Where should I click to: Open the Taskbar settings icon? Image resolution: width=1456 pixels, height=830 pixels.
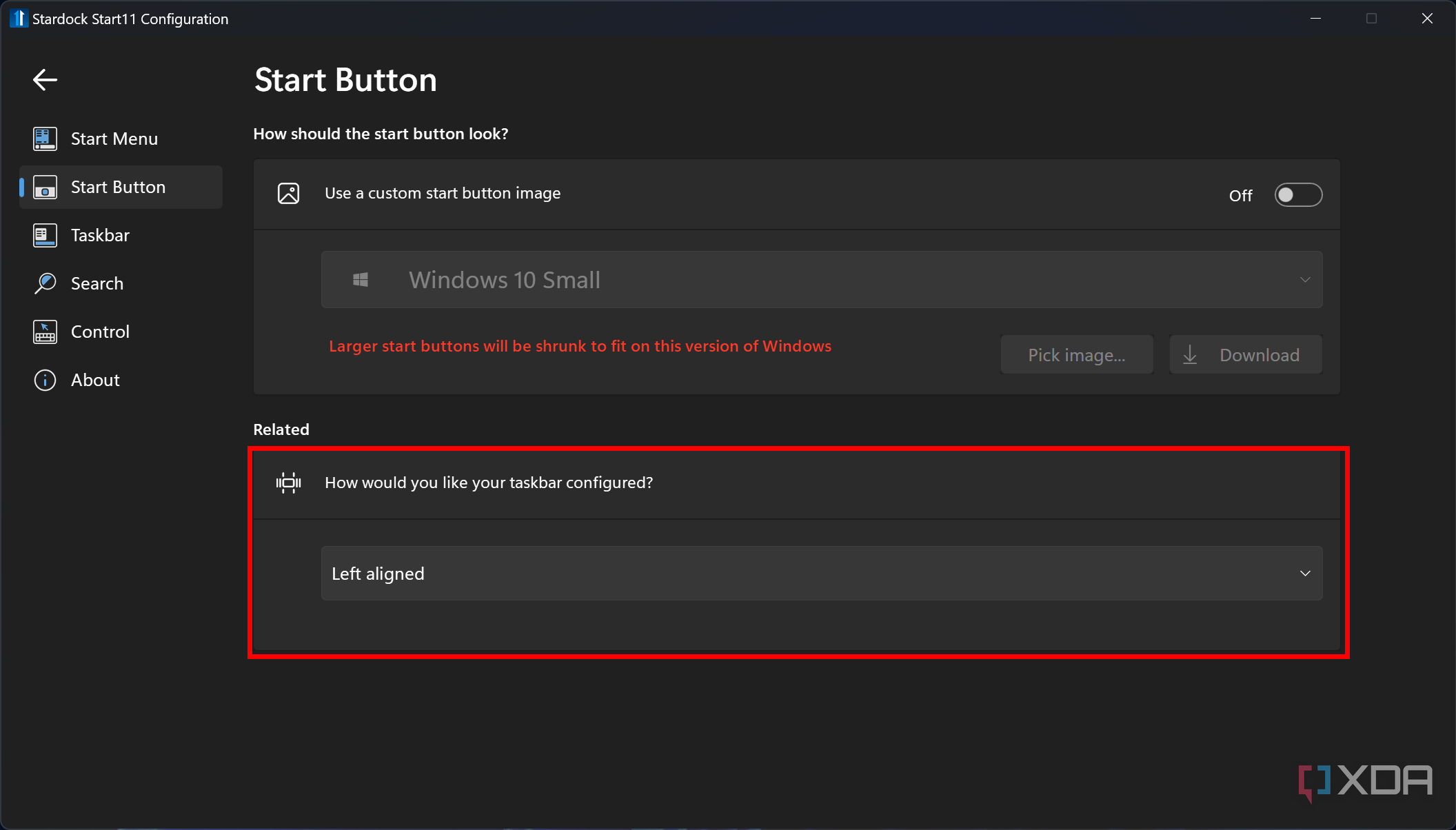pos(44,234)
